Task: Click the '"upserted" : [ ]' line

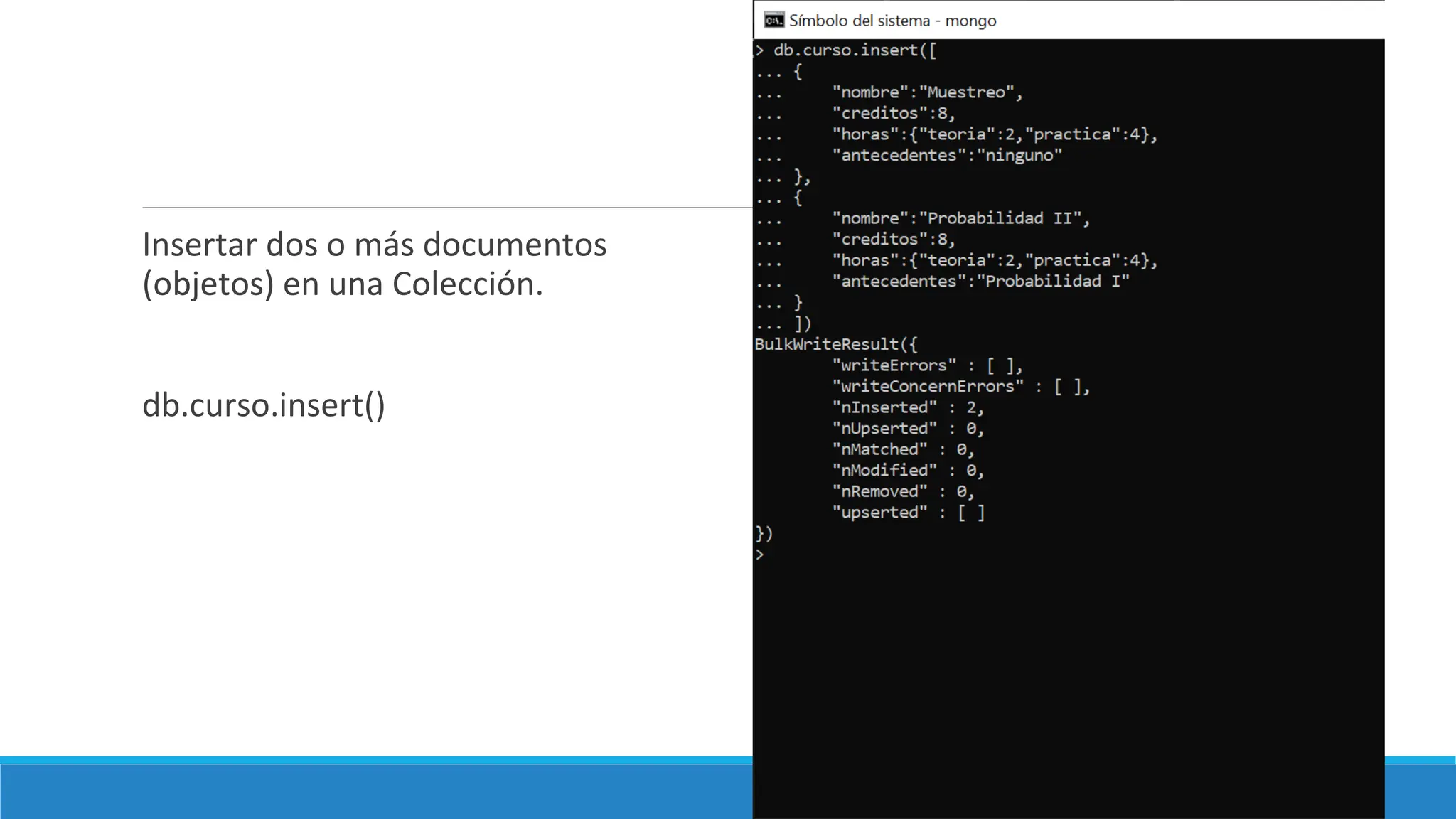Action: click(x=909, y=513)
